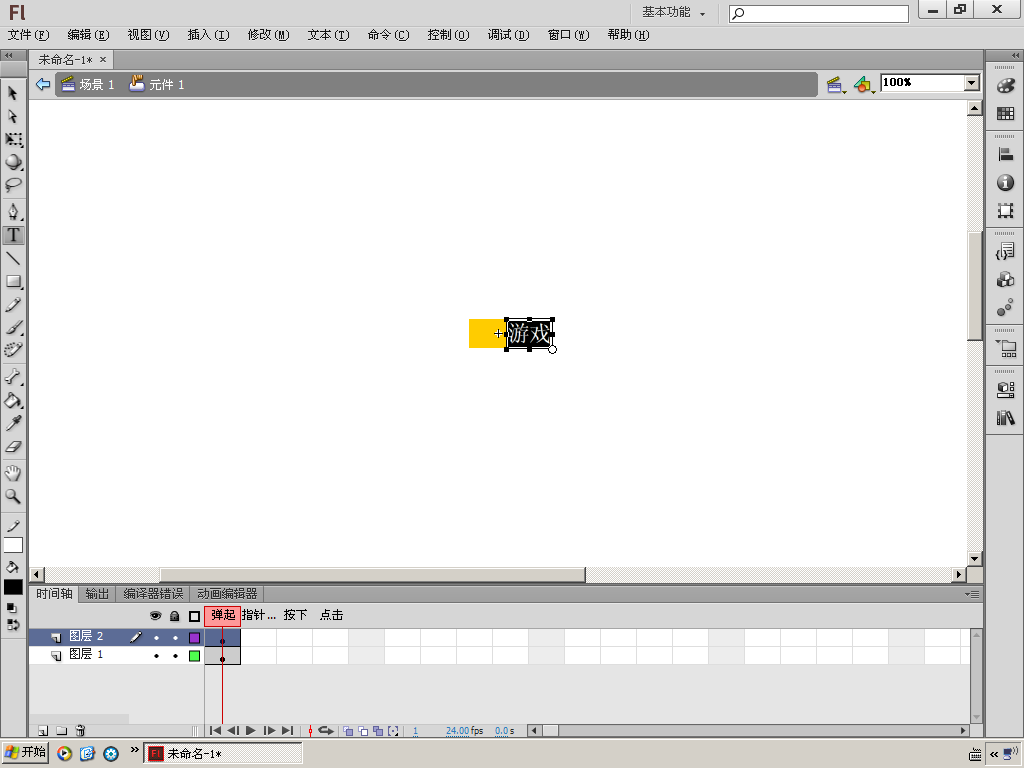The image size is (1024, 768).
Task: Switch to the 编译器错误 tab
Action: point(153,594)
